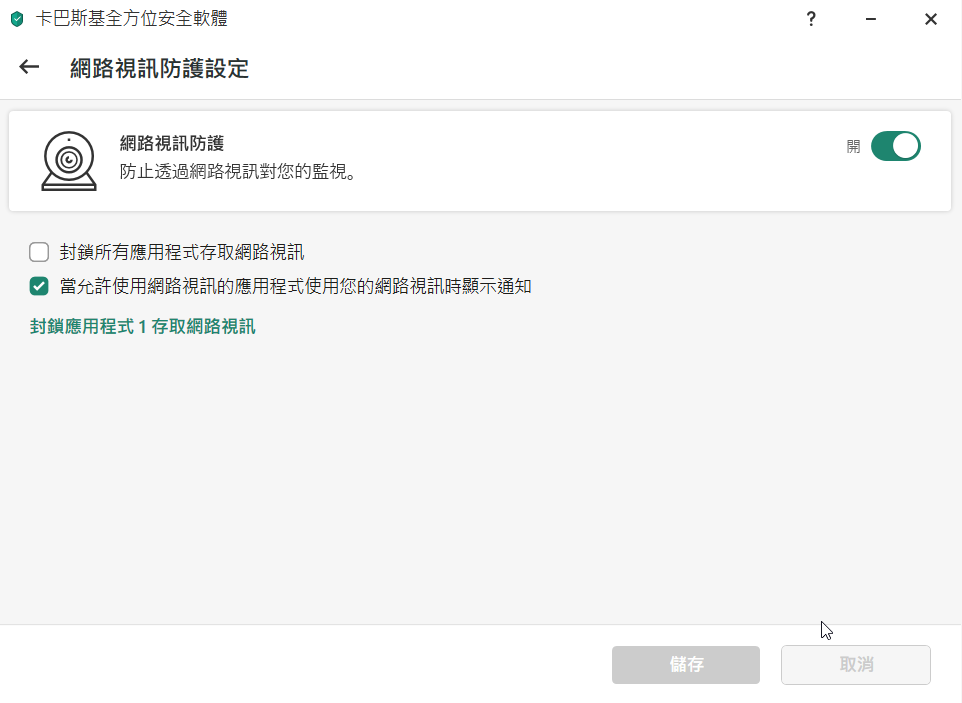Click the webcam icon in the protection card

click(69, 161)
